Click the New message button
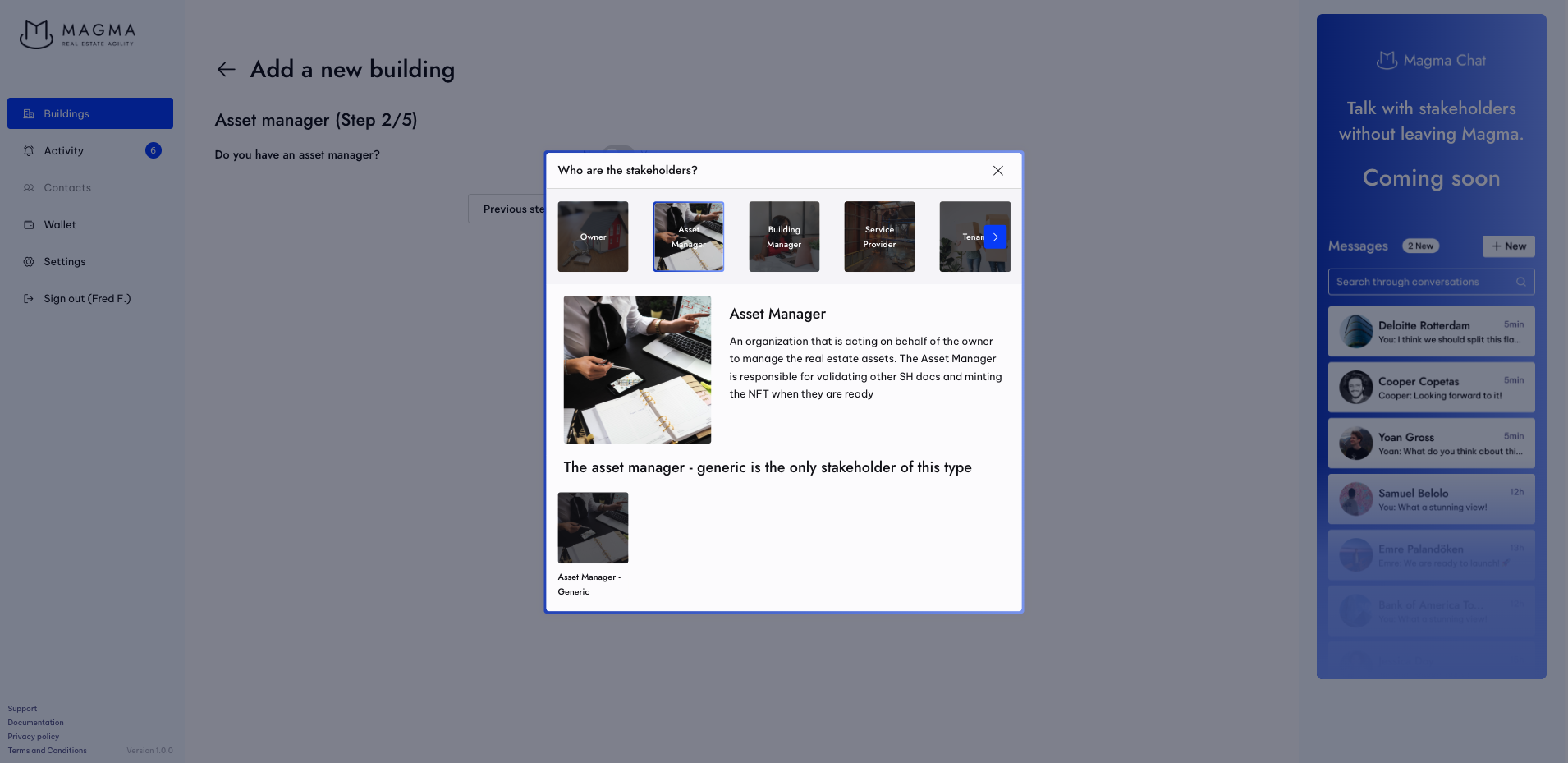 pos(1508,246)
